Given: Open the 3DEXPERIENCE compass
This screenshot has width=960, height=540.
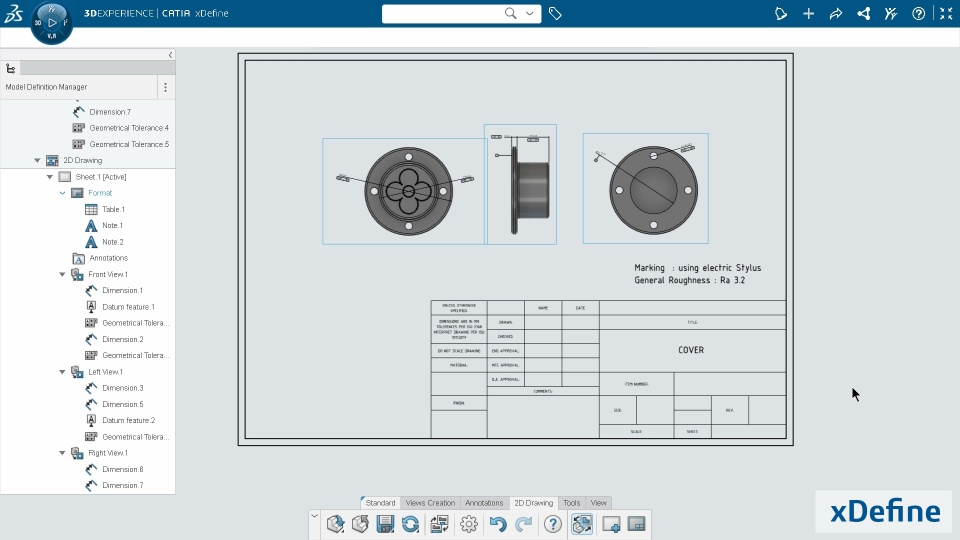Looking at the screenshot, I should (51, 23).
